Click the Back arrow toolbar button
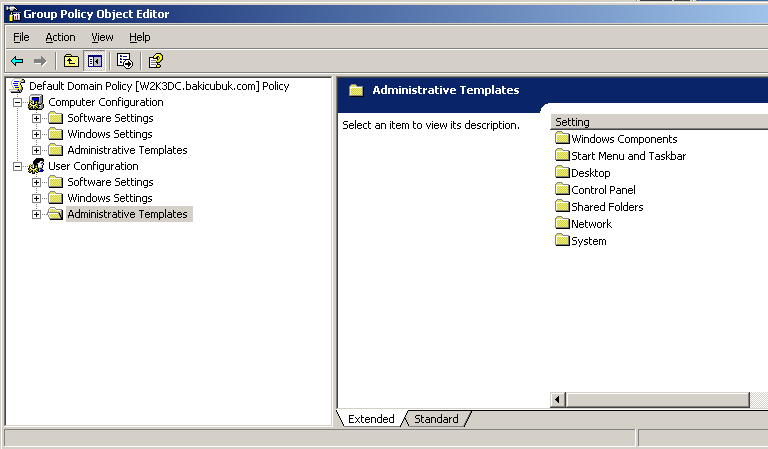Screen dimensions: 768x449 tap(17, 61)
